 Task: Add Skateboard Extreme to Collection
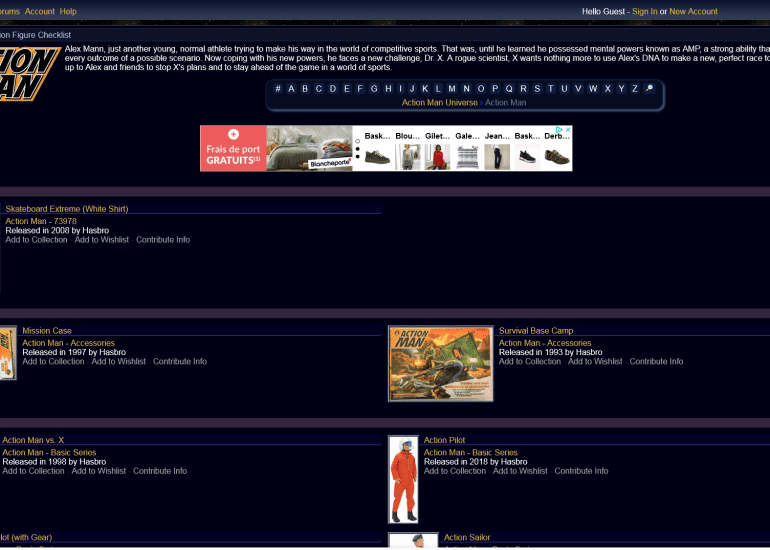36,240
